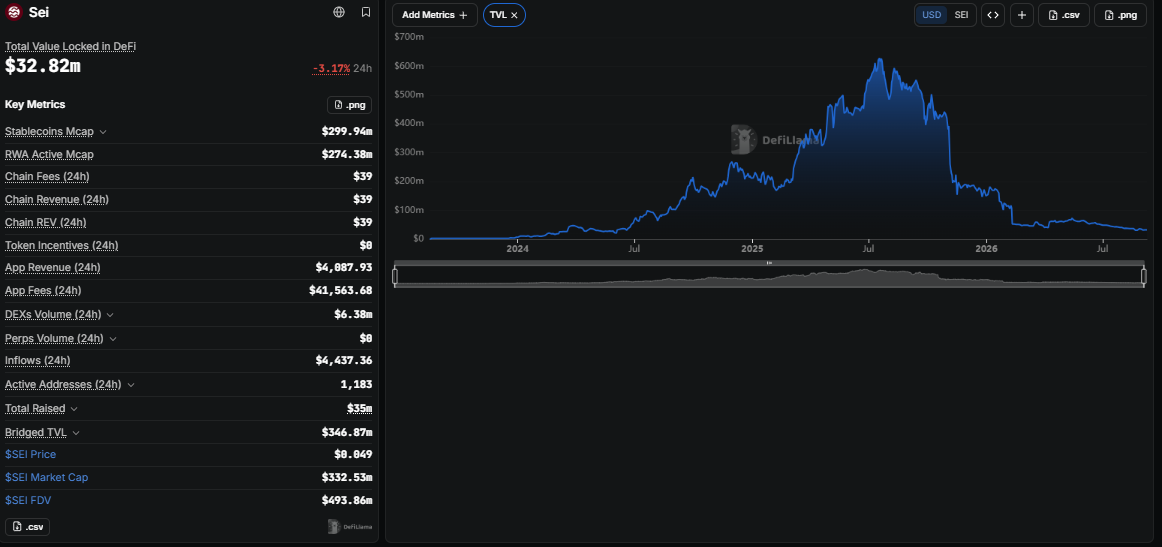
Task: Click the Chain REV (24h) label
Action: 45,222
